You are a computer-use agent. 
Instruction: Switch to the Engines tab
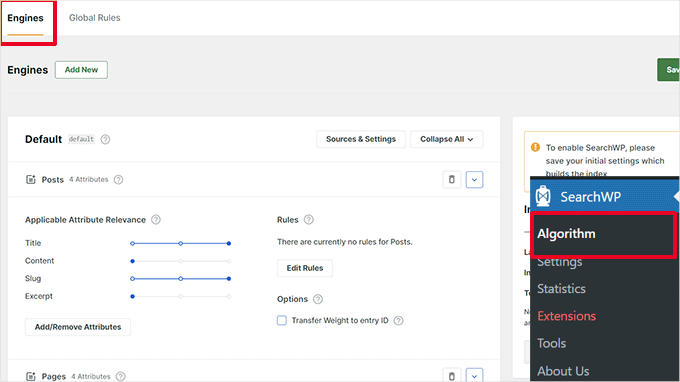(26, 18)
